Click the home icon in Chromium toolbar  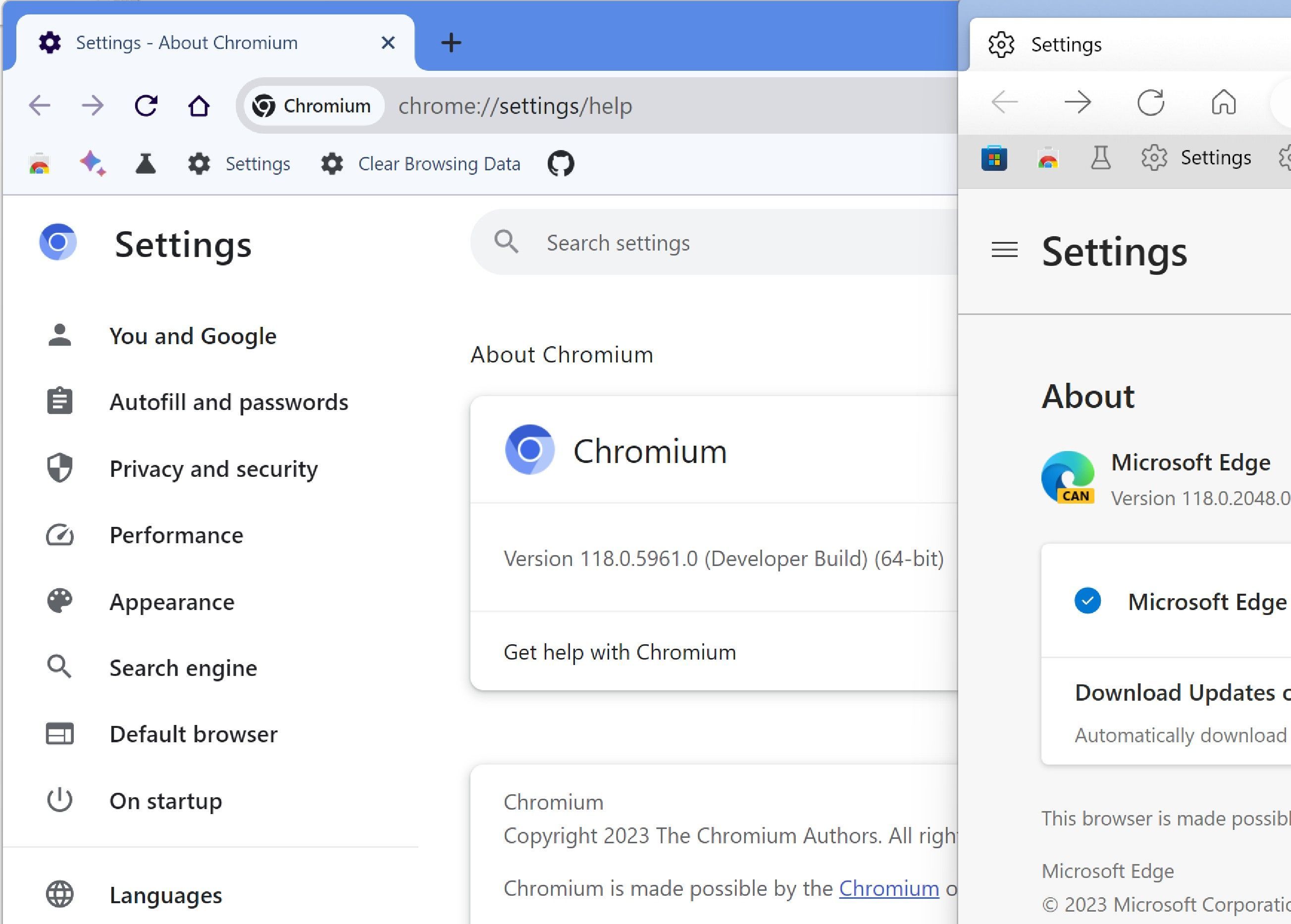coord(199,106)
